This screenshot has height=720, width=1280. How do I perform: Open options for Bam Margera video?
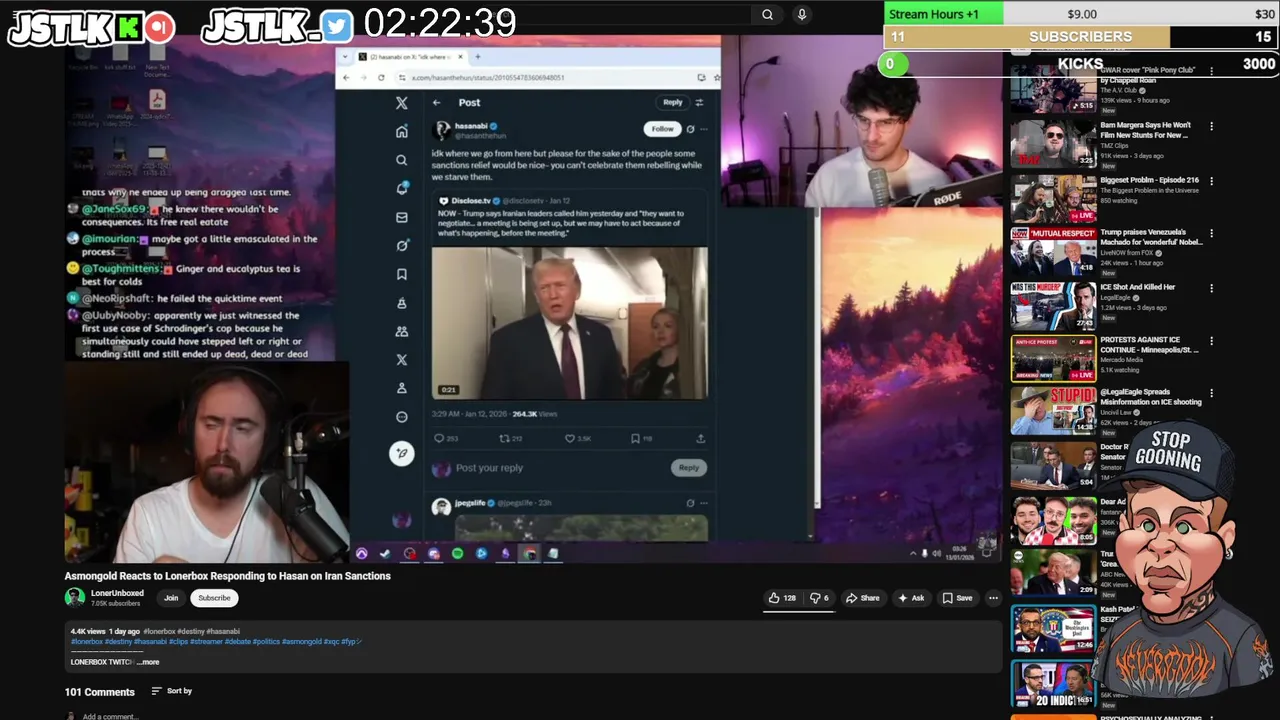[x=1211, y=127]
